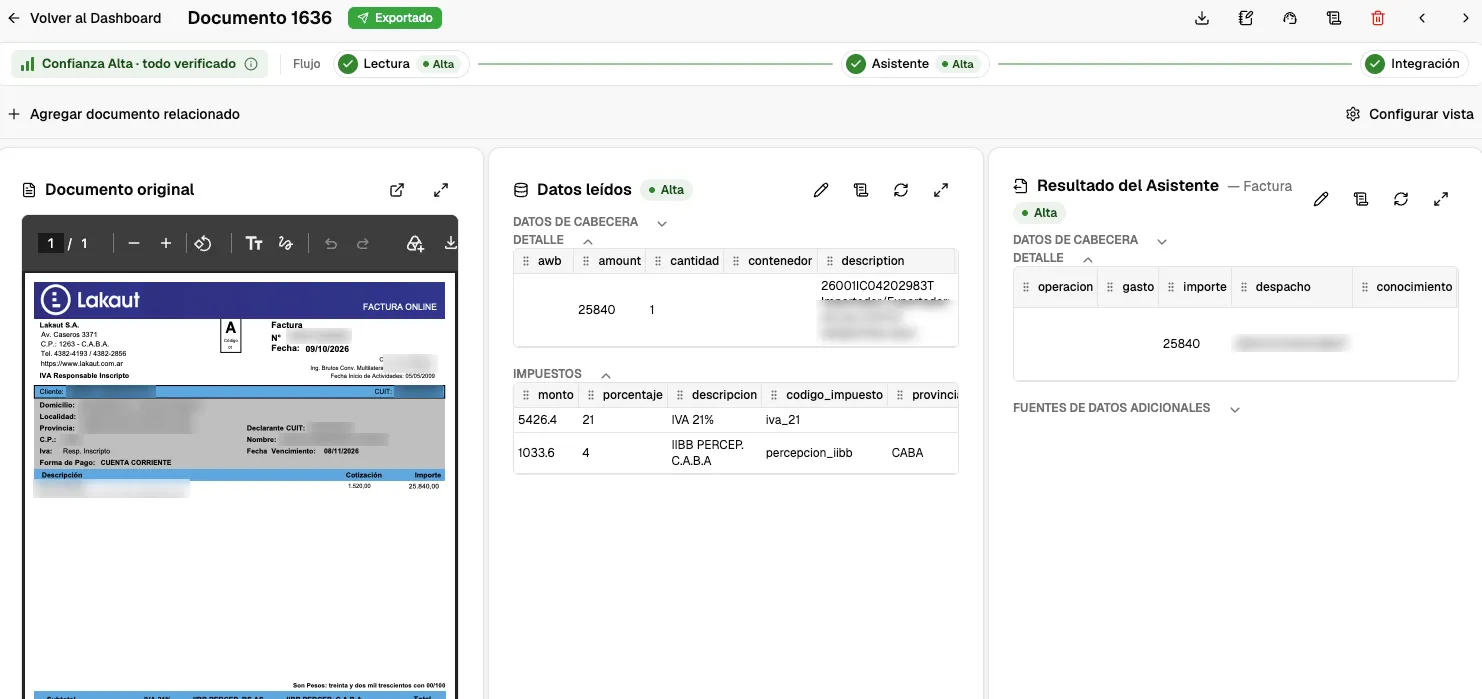The image size is (1482, 699).
Task: Refresh the Resultado del Asistente panel
Action: [1401, 199]
